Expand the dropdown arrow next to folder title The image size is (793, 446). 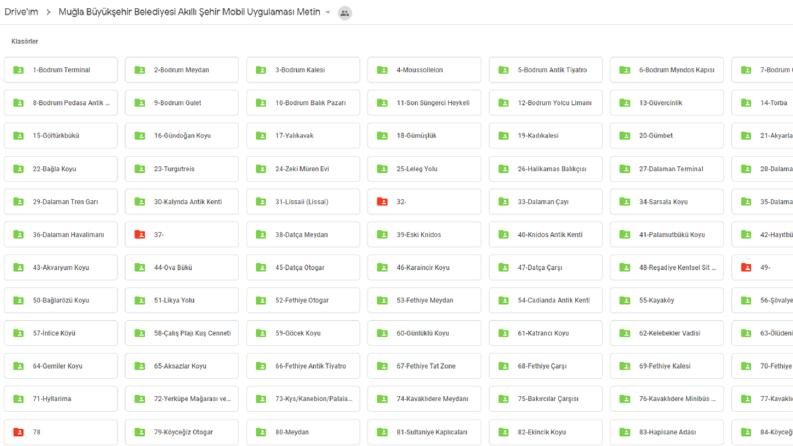tap(328, 12)
